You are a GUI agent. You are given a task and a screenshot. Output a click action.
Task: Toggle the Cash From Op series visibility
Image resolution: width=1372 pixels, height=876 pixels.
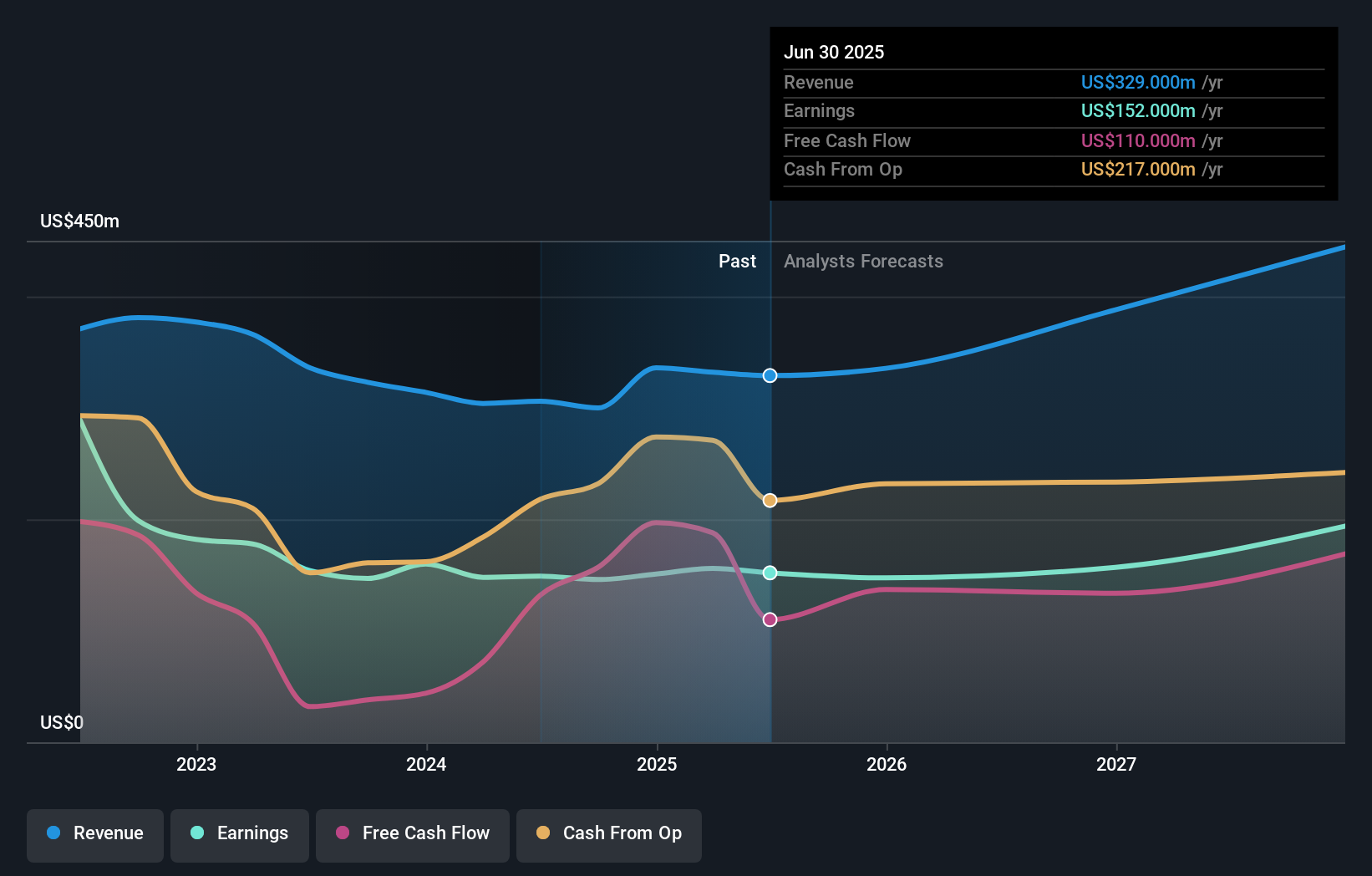608,833
